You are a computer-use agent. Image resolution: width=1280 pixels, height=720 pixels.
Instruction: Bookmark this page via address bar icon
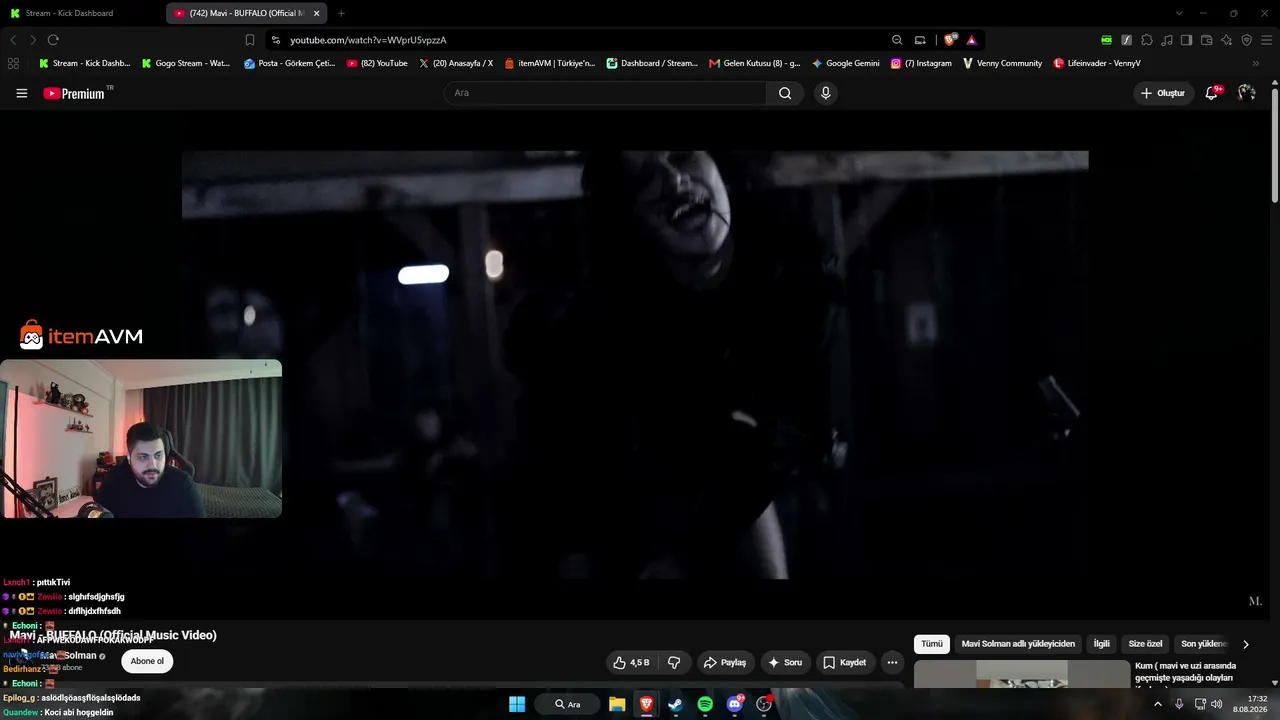pyautogui.click(x=250, y=40)
